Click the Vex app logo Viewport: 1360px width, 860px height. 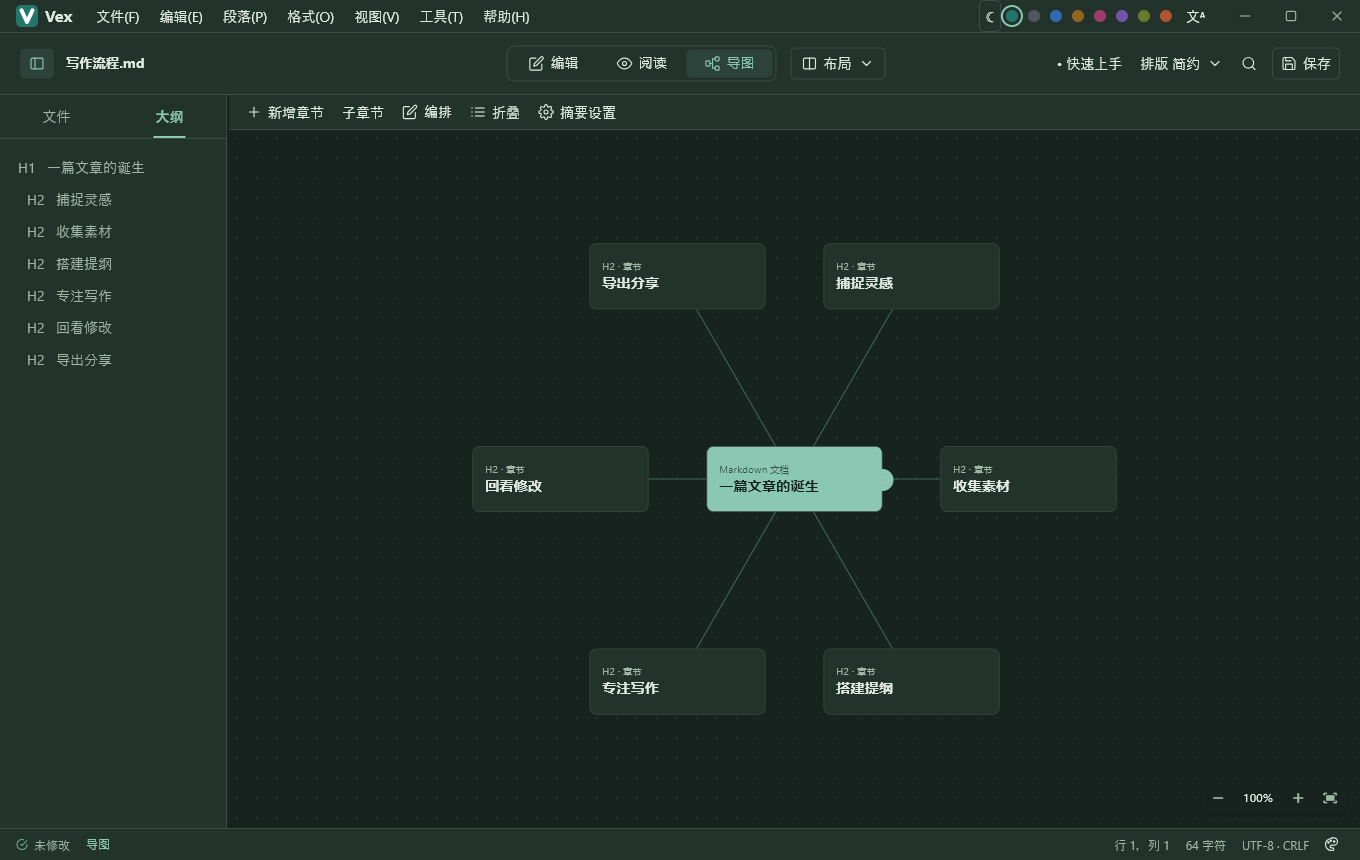coord(27,16)
